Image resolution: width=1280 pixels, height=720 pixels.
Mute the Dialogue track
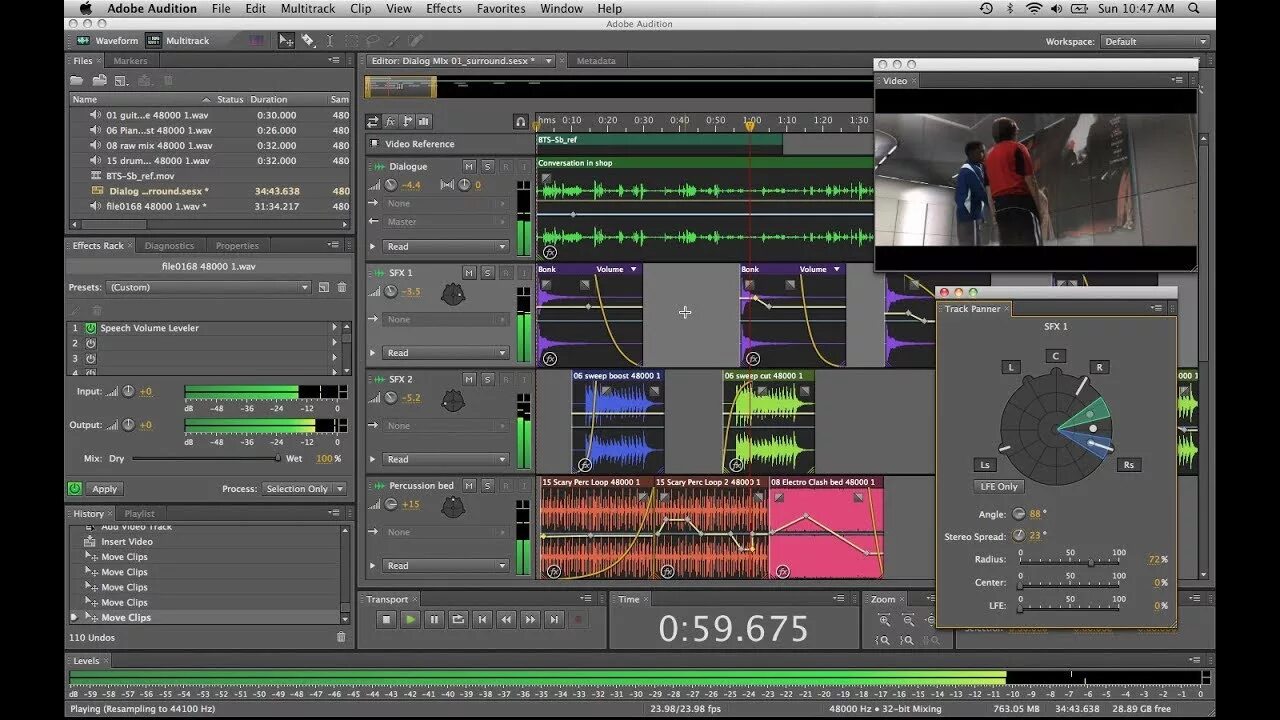pyautogui.click(x=468, y=166)
